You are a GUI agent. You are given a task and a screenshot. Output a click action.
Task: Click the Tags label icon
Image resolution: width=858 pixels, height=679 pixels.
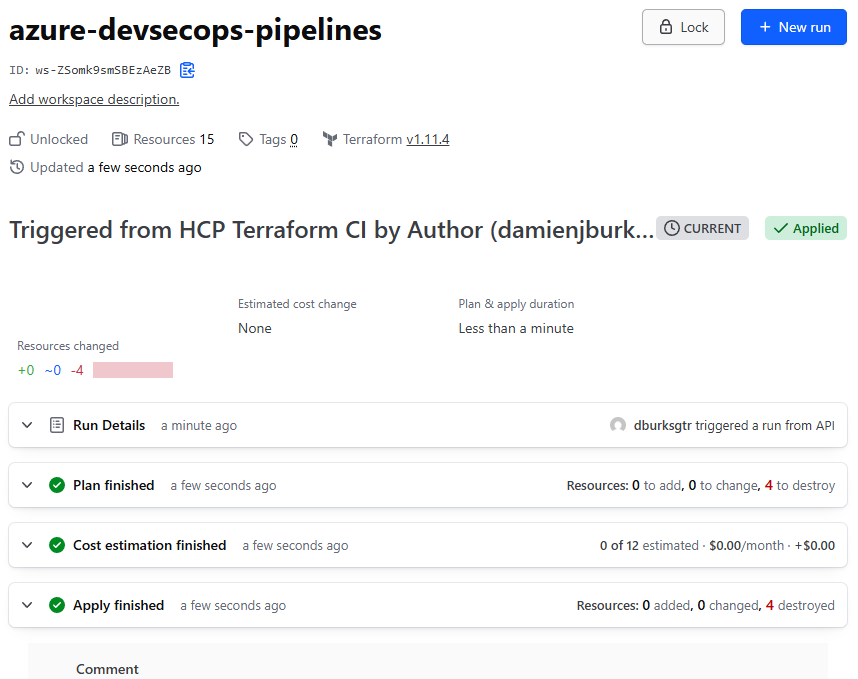point(246,139)
